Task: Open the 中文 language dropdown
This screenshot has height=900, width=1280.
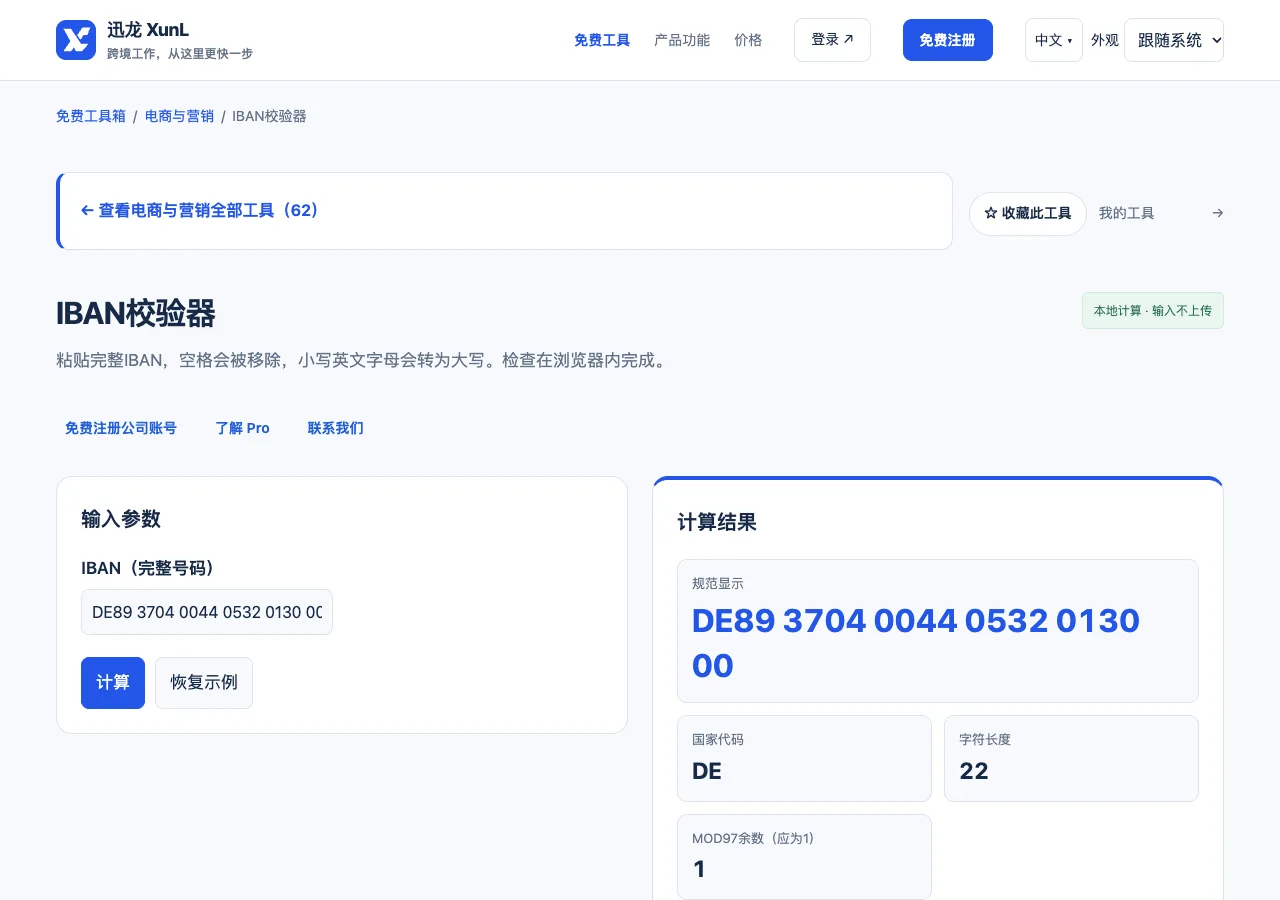Action: [x=1053, y=40]
